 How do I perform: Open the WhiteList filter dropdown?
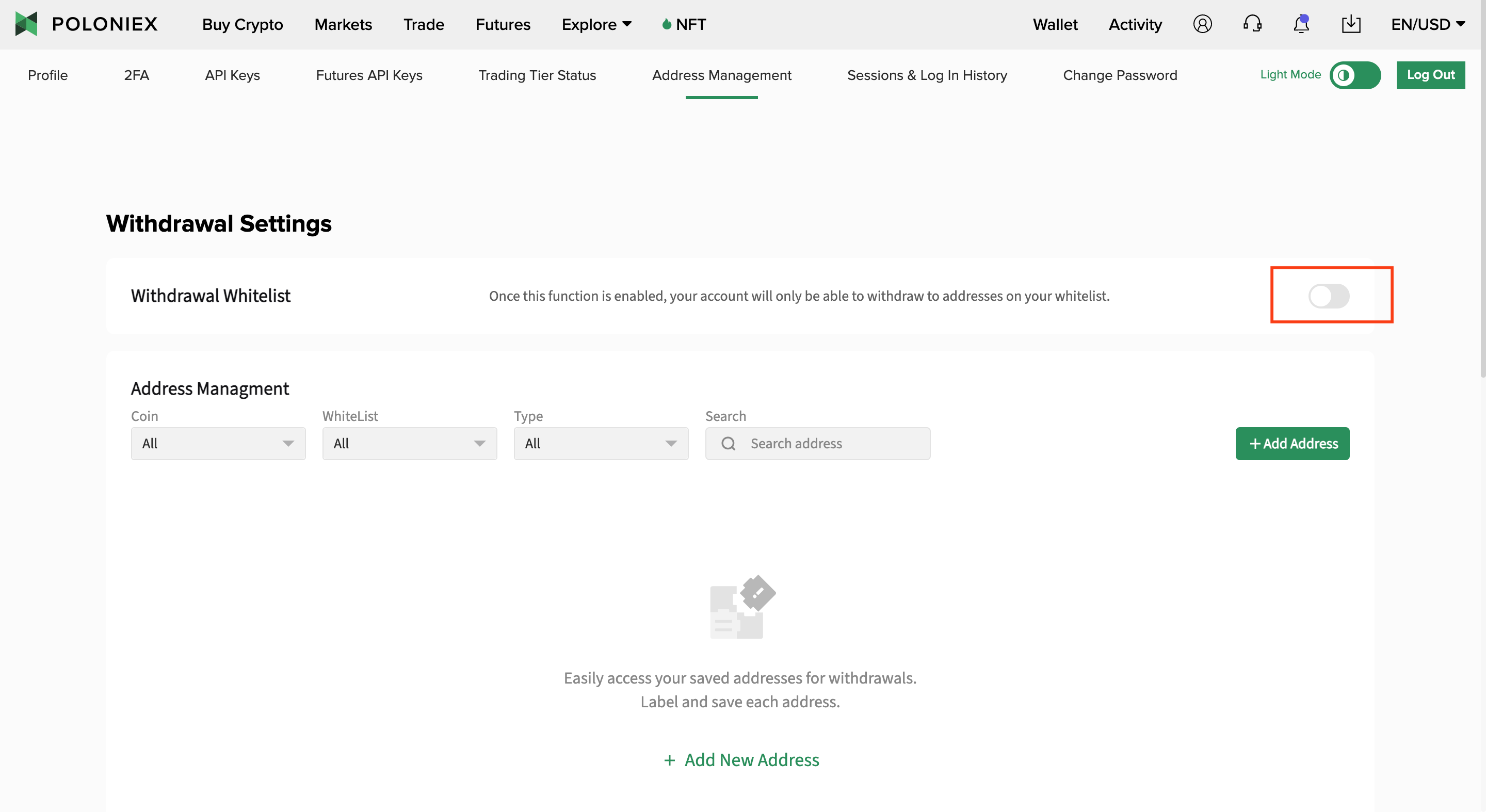(x=410, y=444)
